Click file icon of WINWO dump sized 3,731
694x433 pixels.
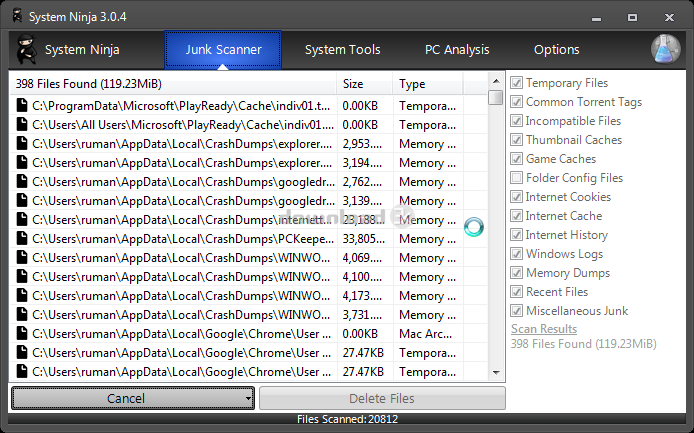(x=22, y=315)
